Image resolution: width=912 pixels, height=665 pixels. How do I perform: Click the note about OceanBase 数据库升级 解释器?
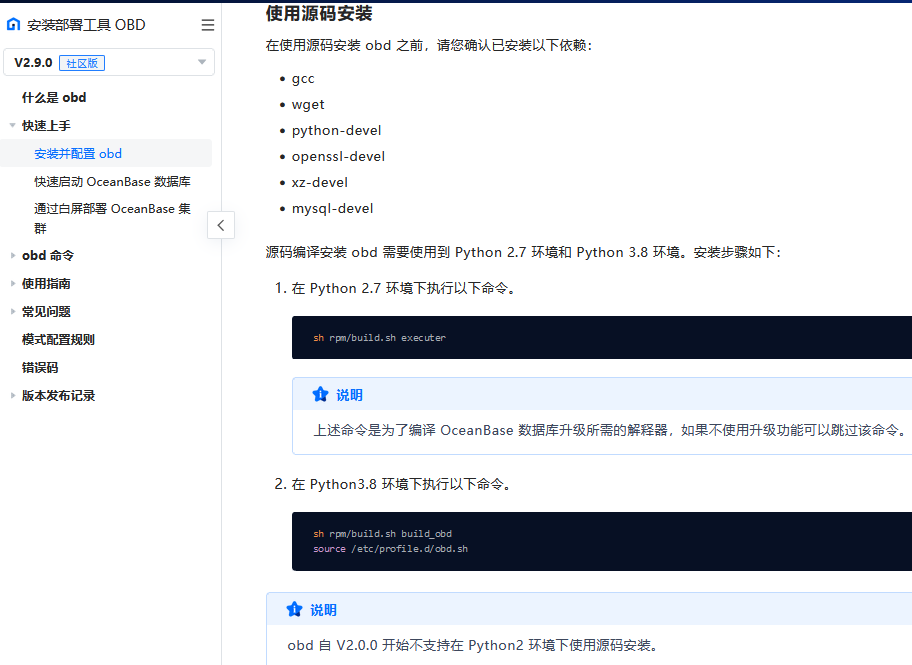pyautogui.click(x=610, y=431)
